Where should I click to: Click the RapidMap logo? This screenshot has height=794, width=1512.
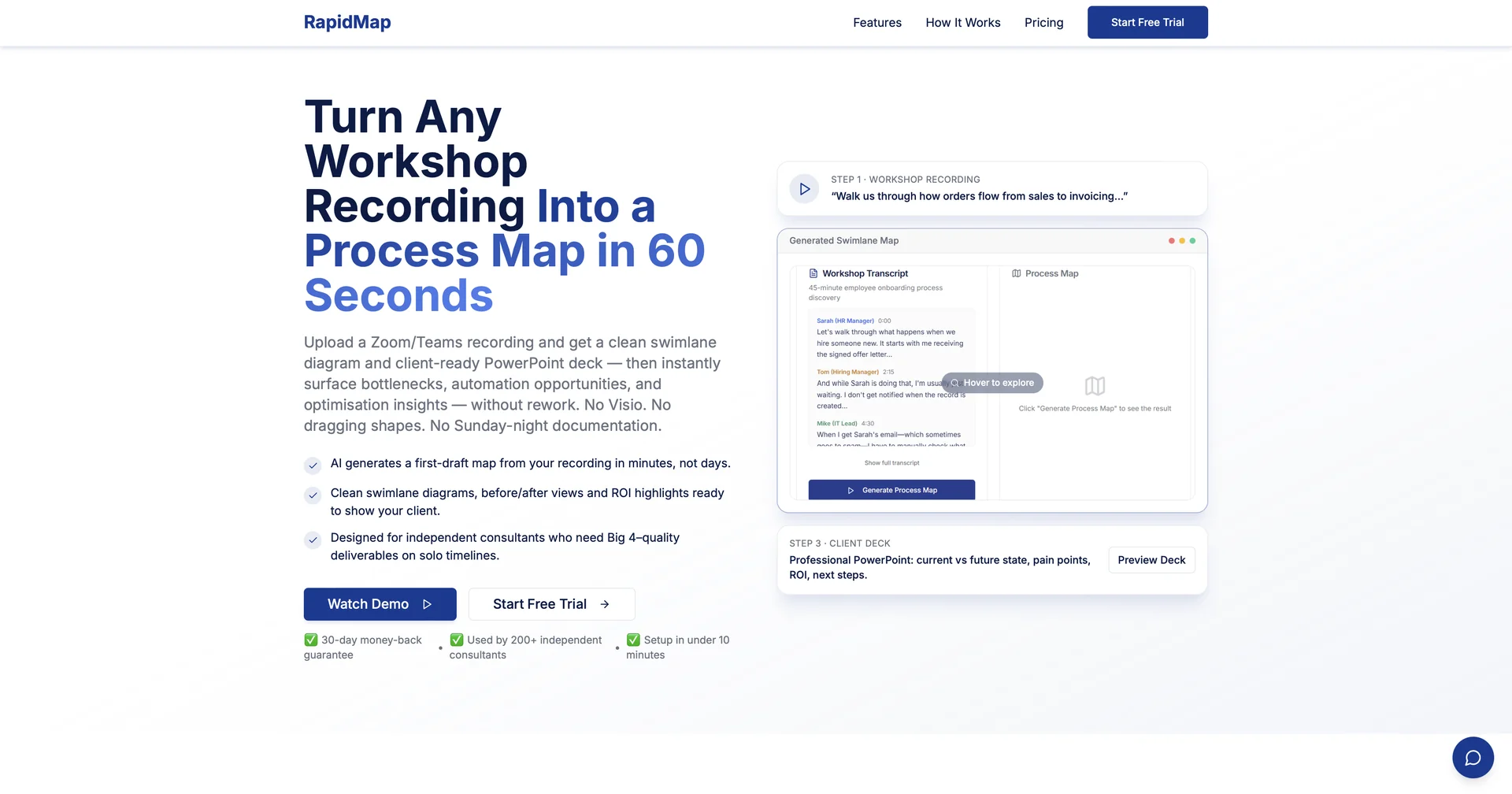[x=347, y=23]
